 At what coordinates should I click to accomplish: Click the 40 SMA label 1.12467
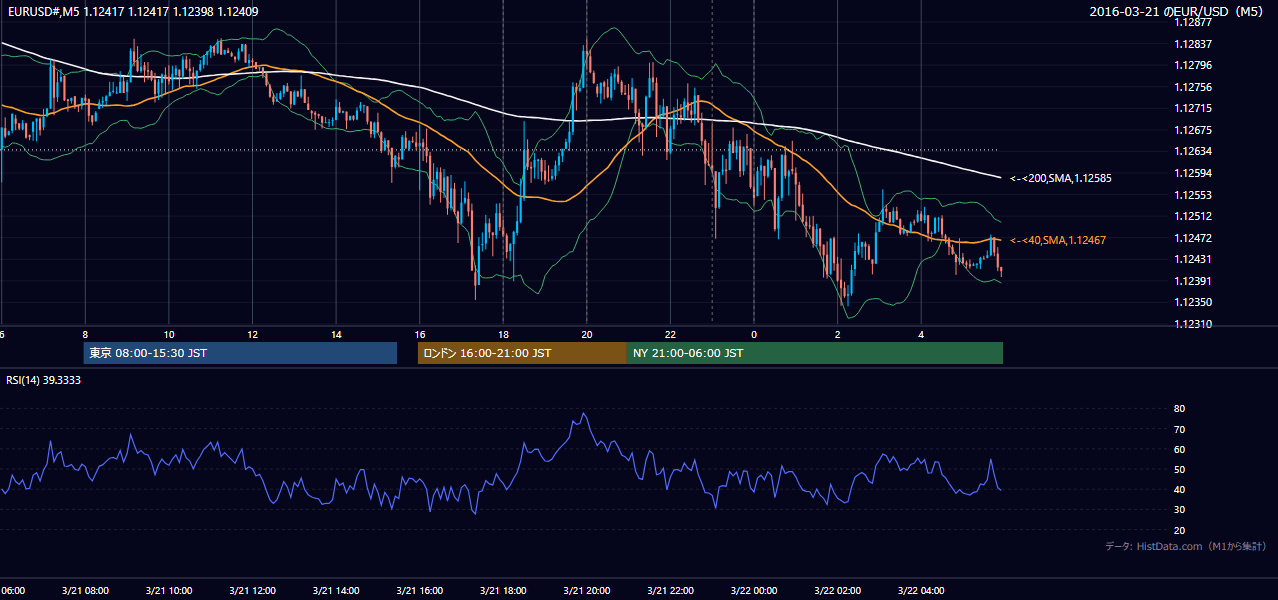tap(1058, 241)
